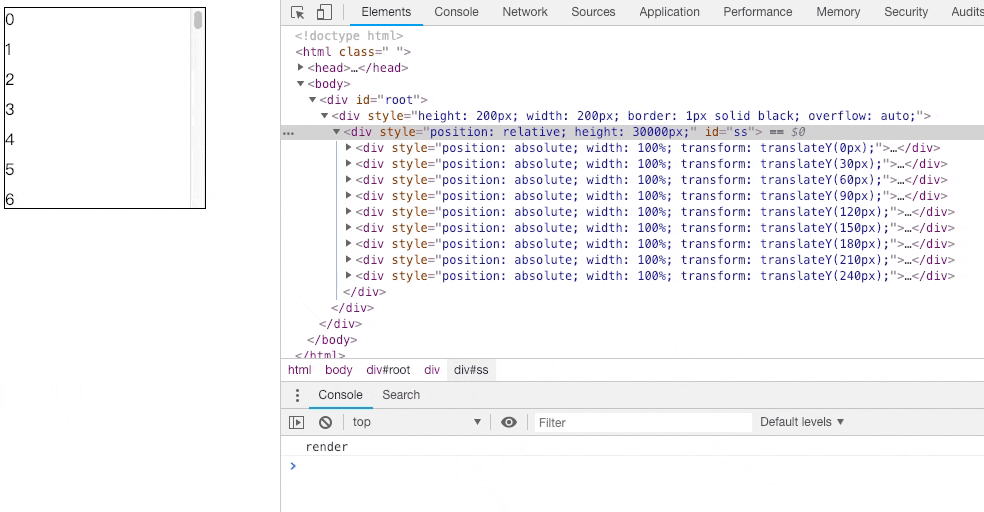This screenshot has height=512, width=984.
Task: Click the ellipsis beside the selected div#ss row
Action: point(288,133)
